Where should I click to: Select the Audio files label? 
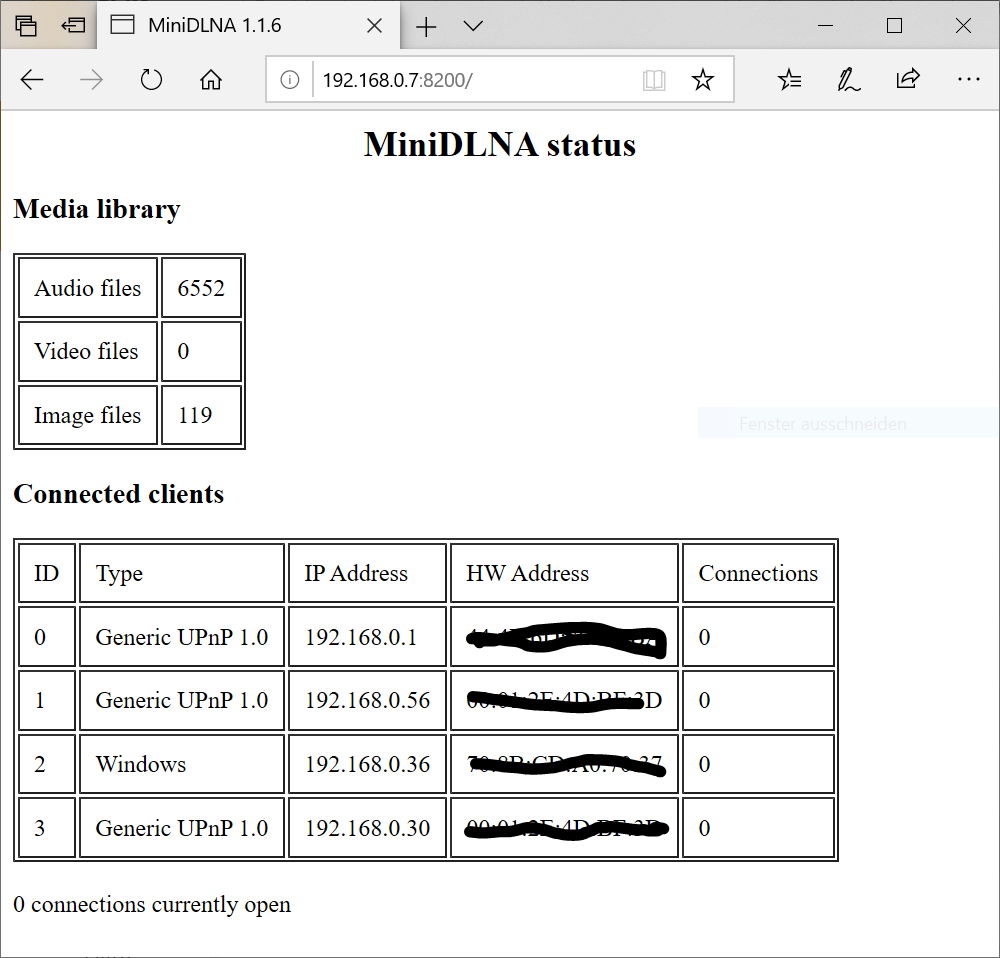click(88, 288)
